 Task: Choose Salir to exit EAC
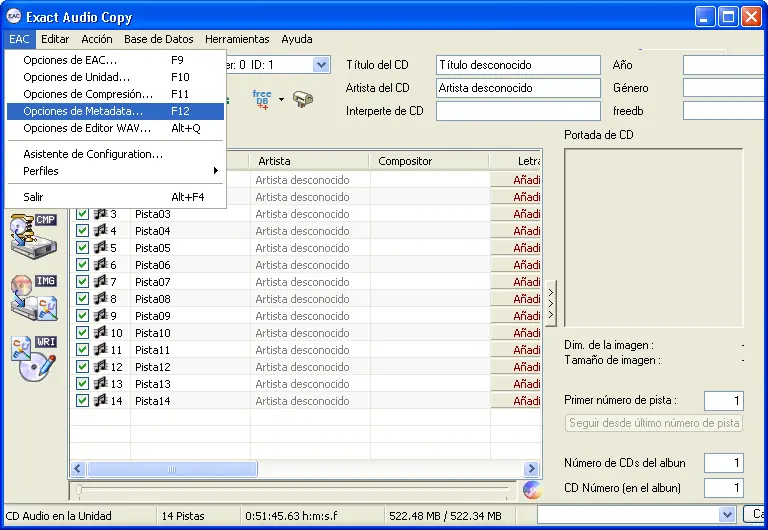click(x=116, y=197)
